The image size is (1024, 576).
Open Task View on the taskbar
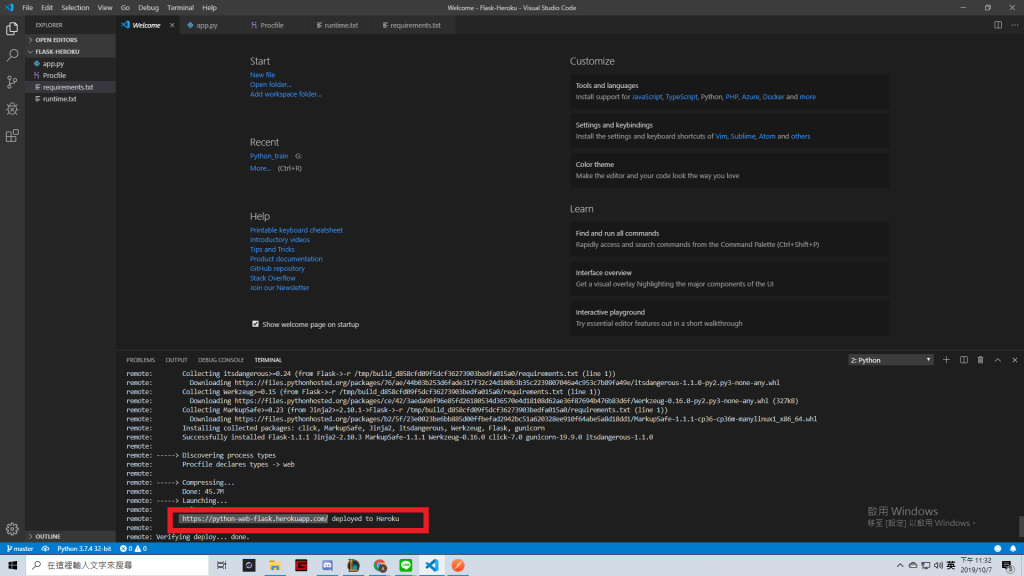coord(221,565)
